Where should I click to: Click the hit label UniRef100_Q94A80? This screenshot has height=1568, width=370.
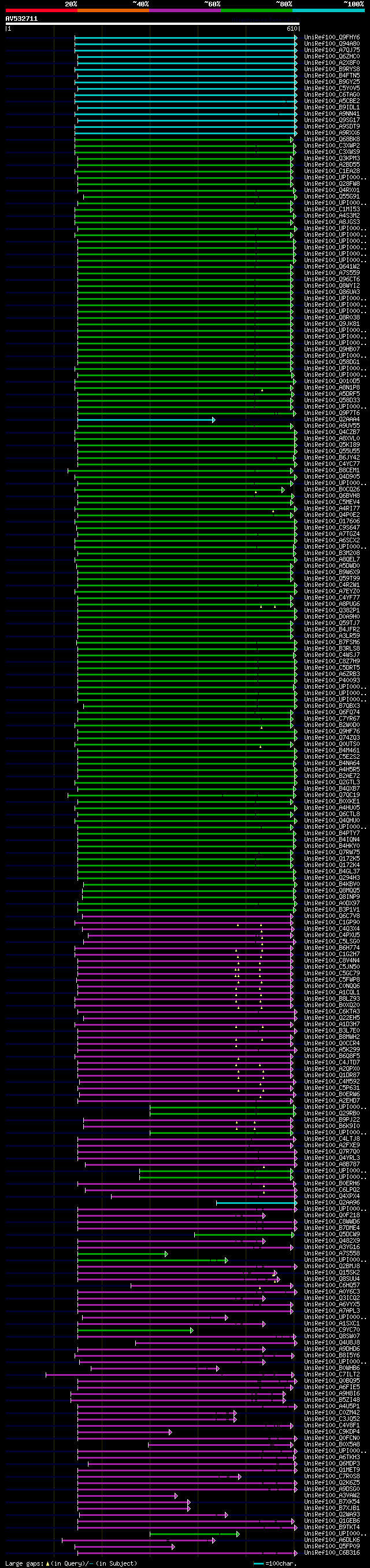point(332,44)
